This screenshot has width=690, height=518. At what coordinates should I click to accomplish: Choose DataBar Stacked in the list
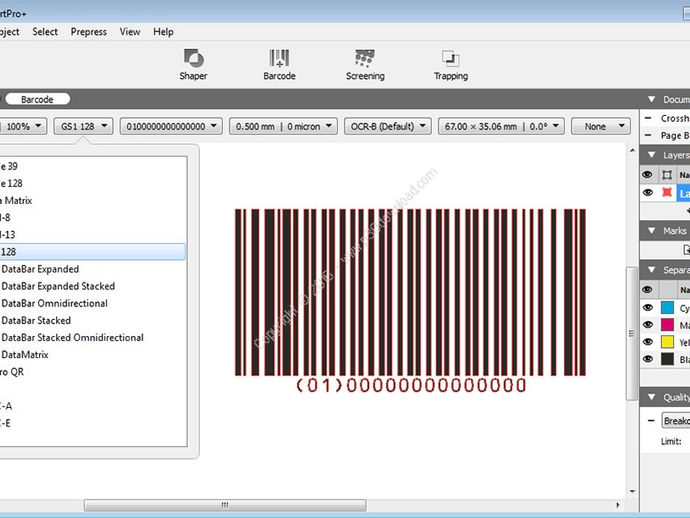(x=92, y=320)
